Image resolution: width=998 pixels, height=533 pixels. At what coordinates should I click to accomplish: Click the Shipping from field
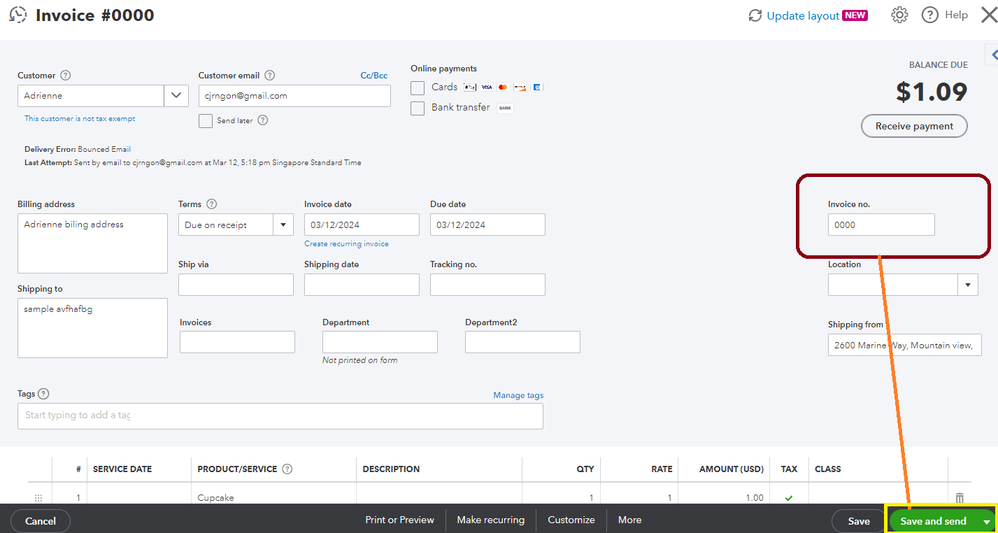(x=904, y=345)
